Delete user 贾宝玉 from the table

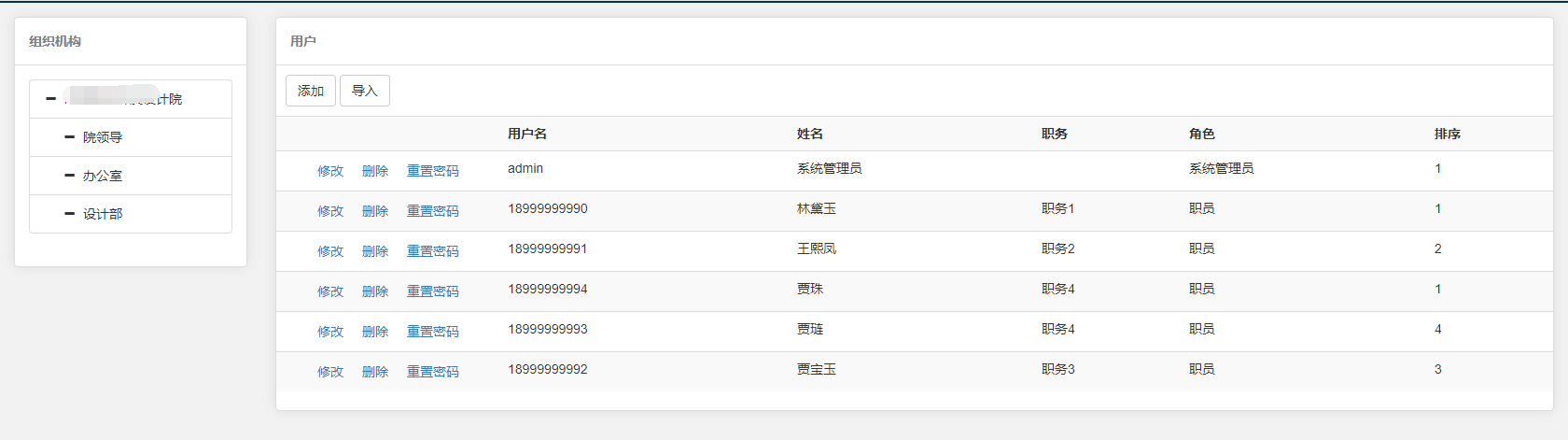(375, 372)
